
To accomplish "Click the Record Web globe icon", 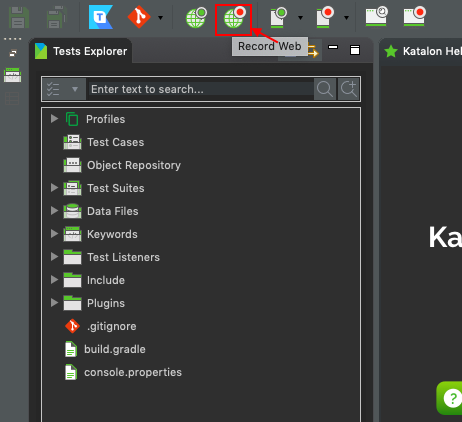I will 234,18.
